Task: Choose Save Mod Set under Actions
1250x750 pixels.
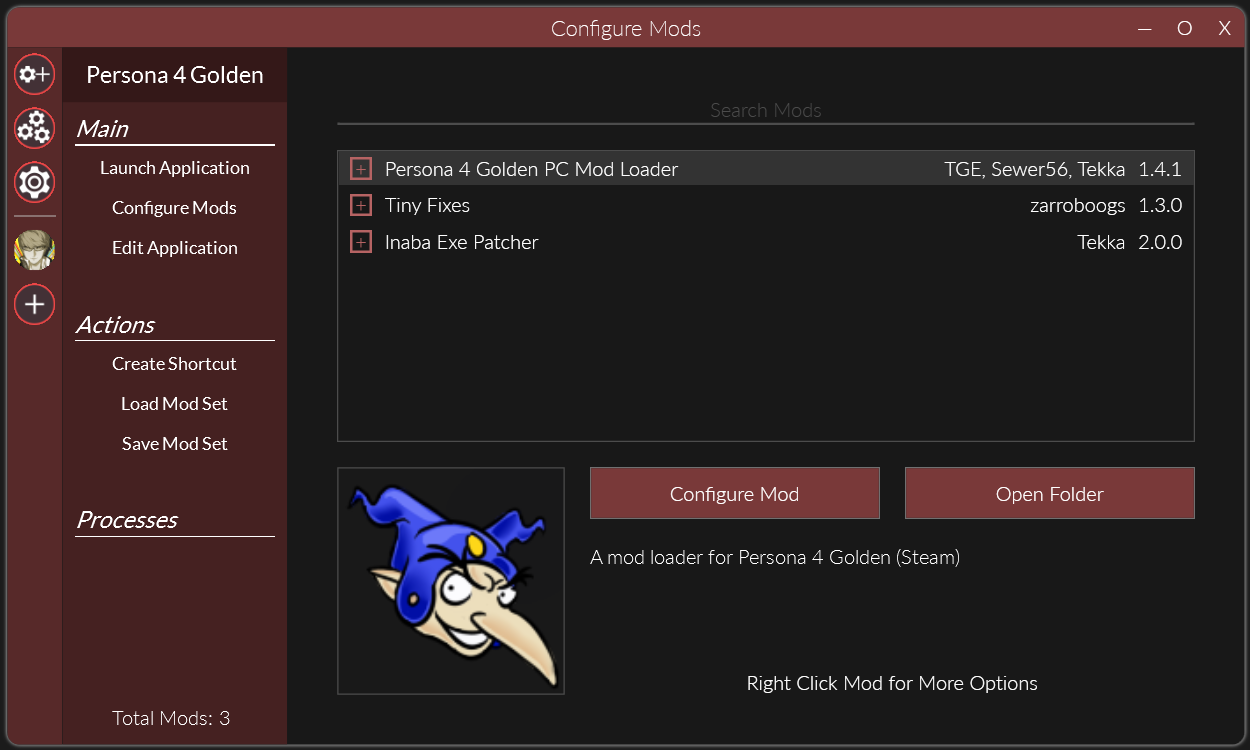Action: tap(175, 444)
